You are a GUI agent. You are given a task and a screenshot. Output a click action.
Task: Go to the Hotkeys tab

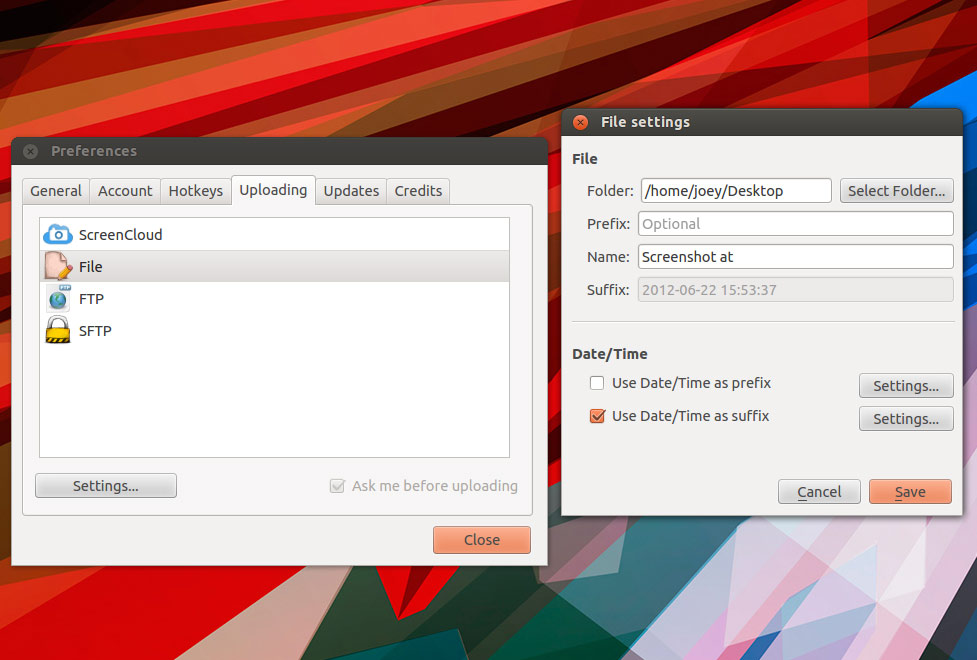pyautogui.click(x=196, y=191)
